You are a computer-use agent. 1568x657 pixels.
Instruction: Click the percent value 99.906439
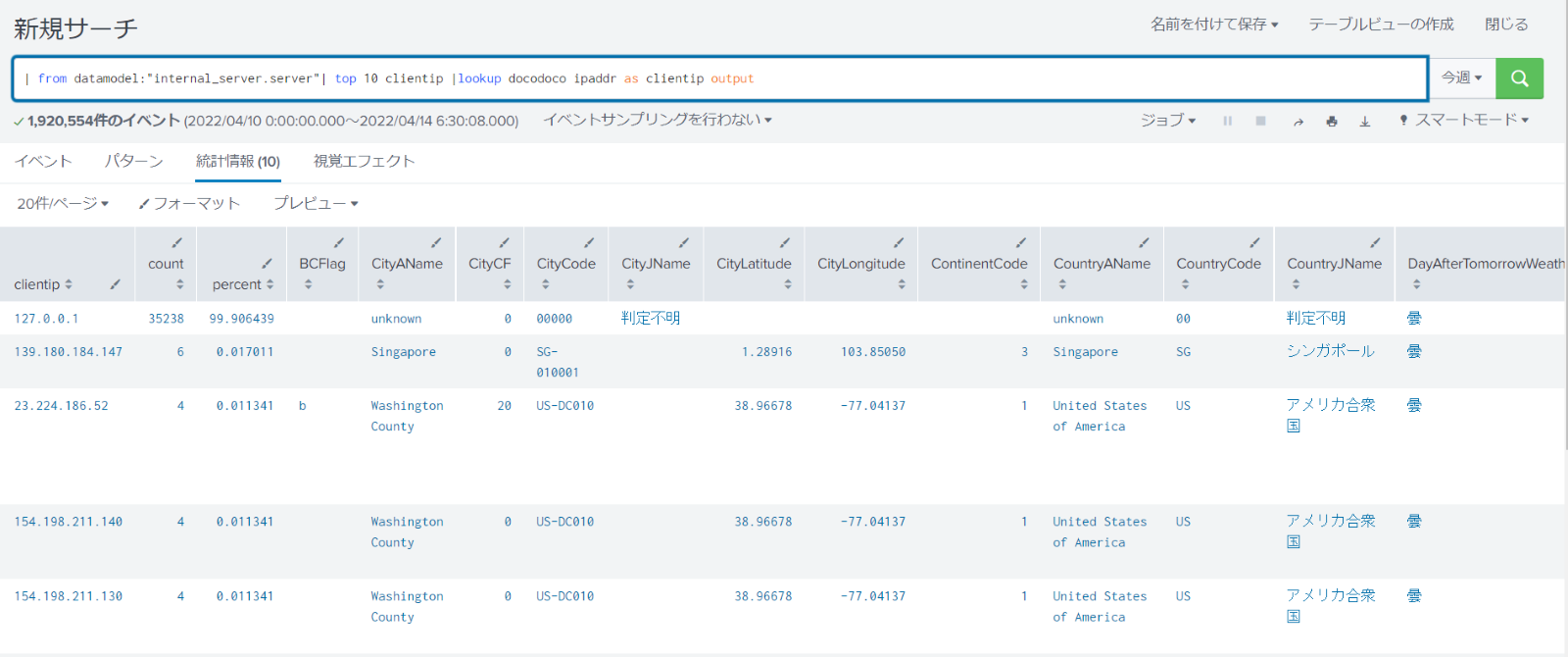pos(242,319)
